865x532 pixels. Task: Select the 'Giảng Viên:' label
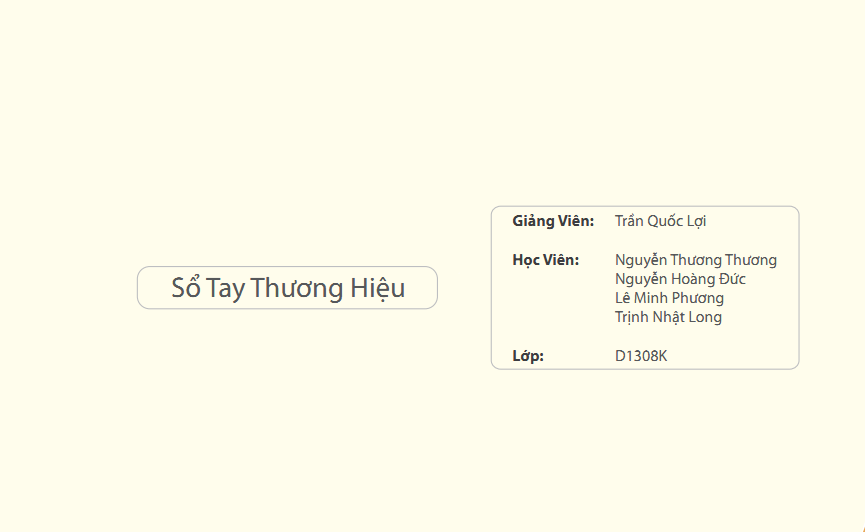(x=553, y=221)
